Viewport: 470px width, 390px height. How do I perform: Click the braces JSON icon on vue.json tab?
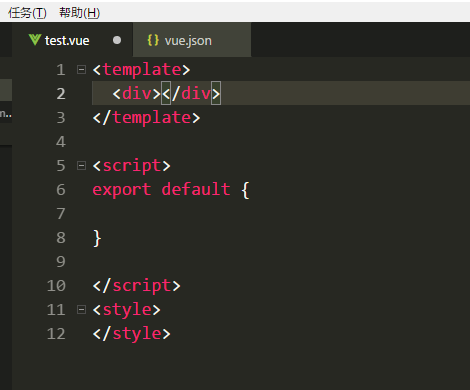click(x=153, y=40)
